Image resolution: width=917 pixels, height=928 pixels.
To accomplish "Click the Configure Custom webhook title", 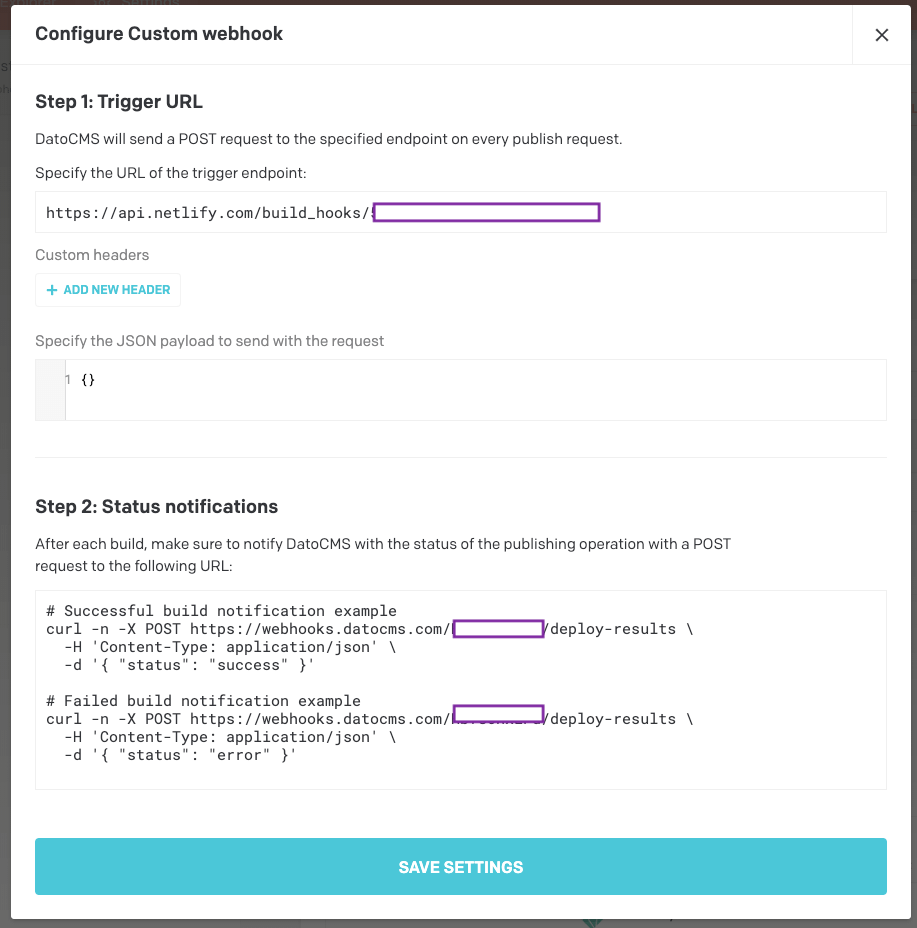I will click(159, 34).
